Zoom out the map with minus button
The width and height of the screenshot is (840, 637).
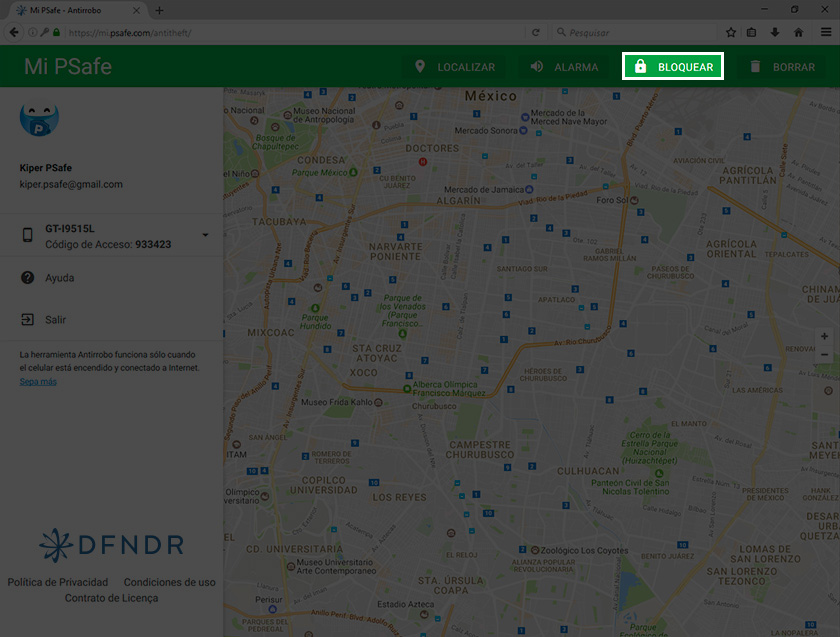tap(824, 355)
